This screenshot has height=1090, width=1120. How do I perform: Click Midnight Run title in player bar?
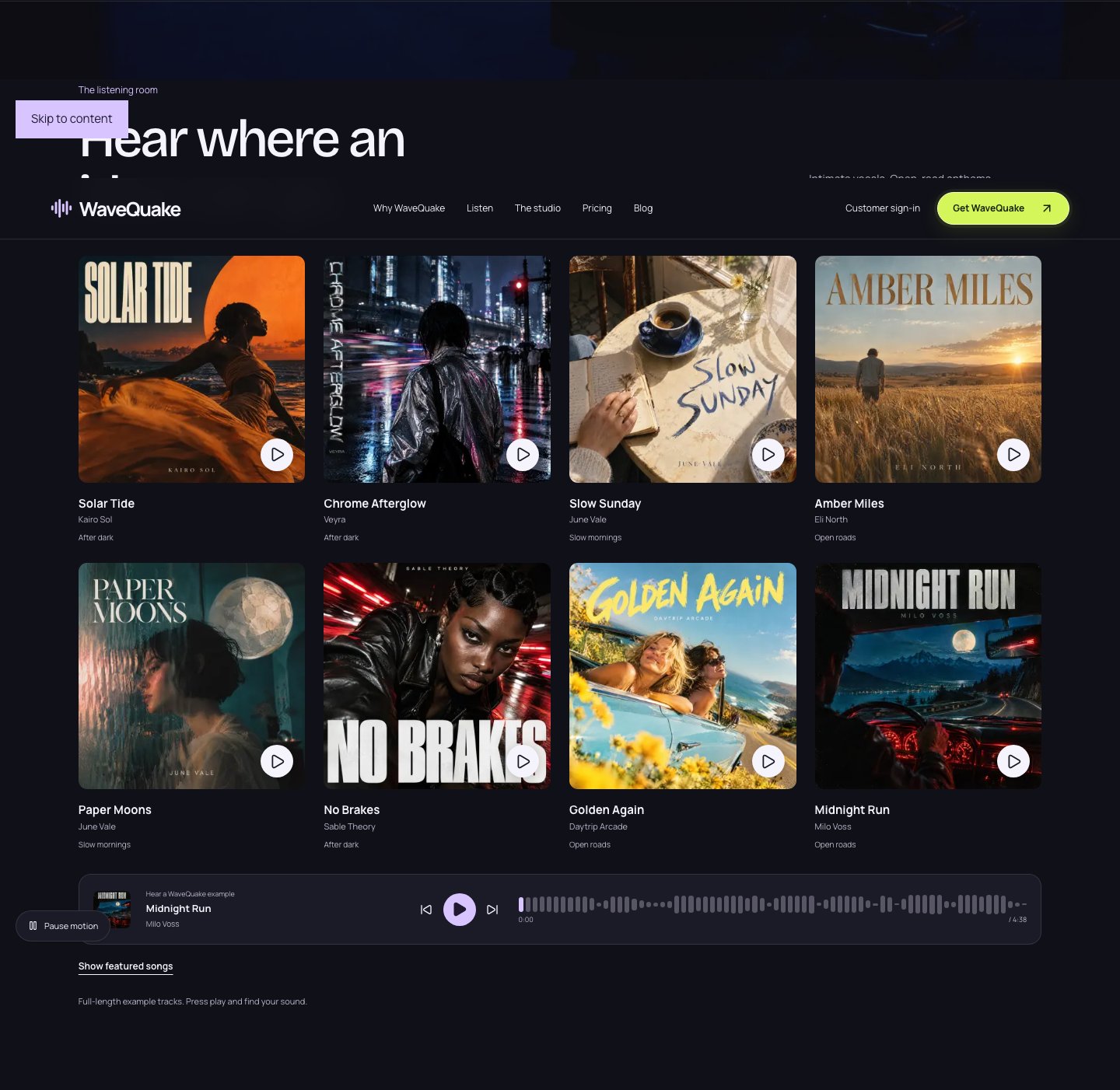click(178, 909)
